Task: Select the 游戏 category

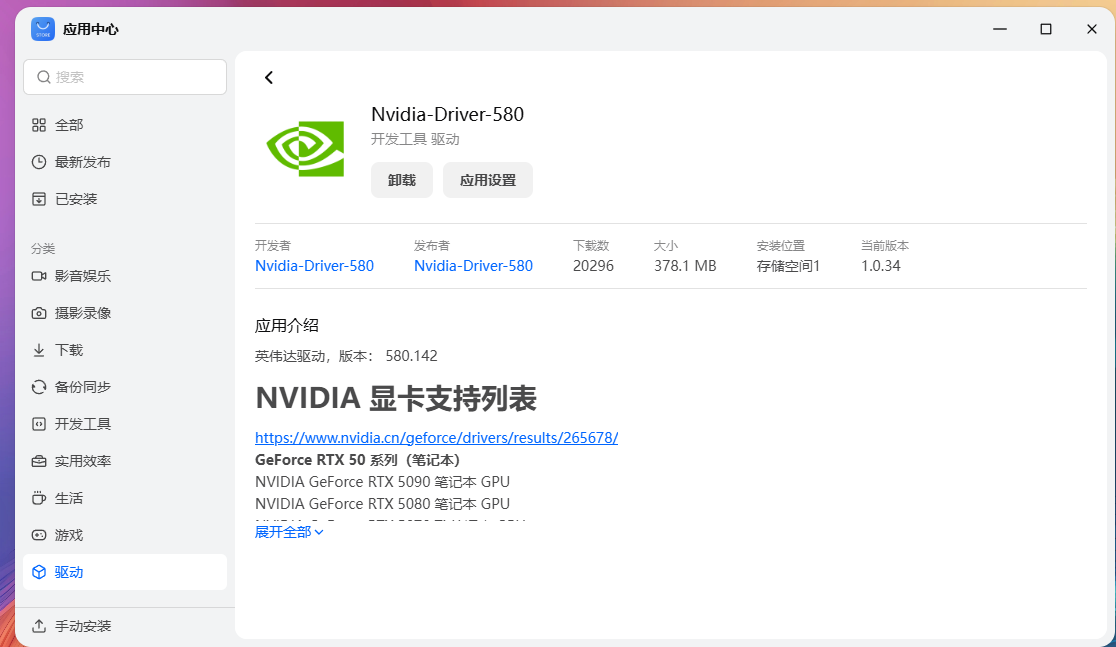Action: [125, 535]
